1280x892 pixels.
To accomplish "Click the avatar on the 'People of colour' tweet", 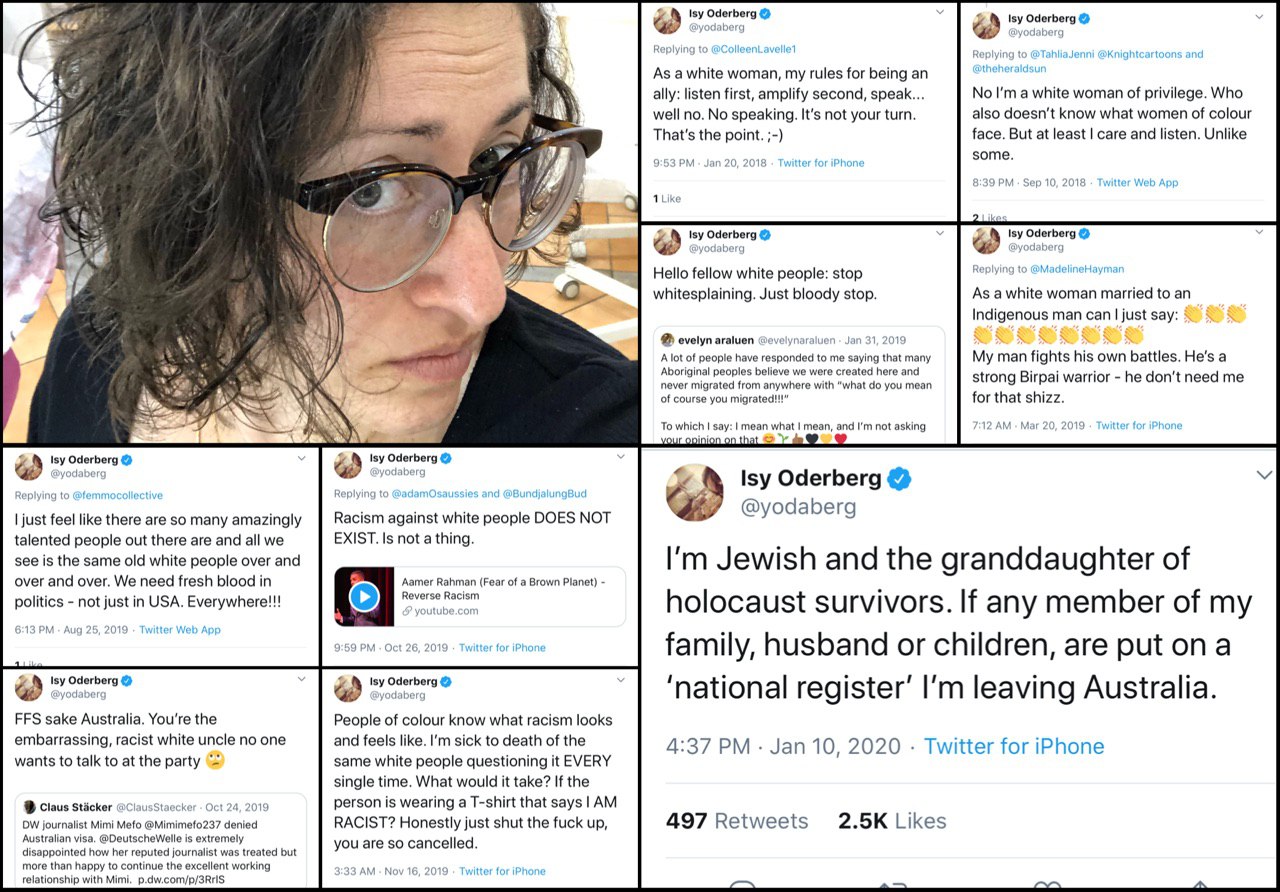I will tap(347, 687).
